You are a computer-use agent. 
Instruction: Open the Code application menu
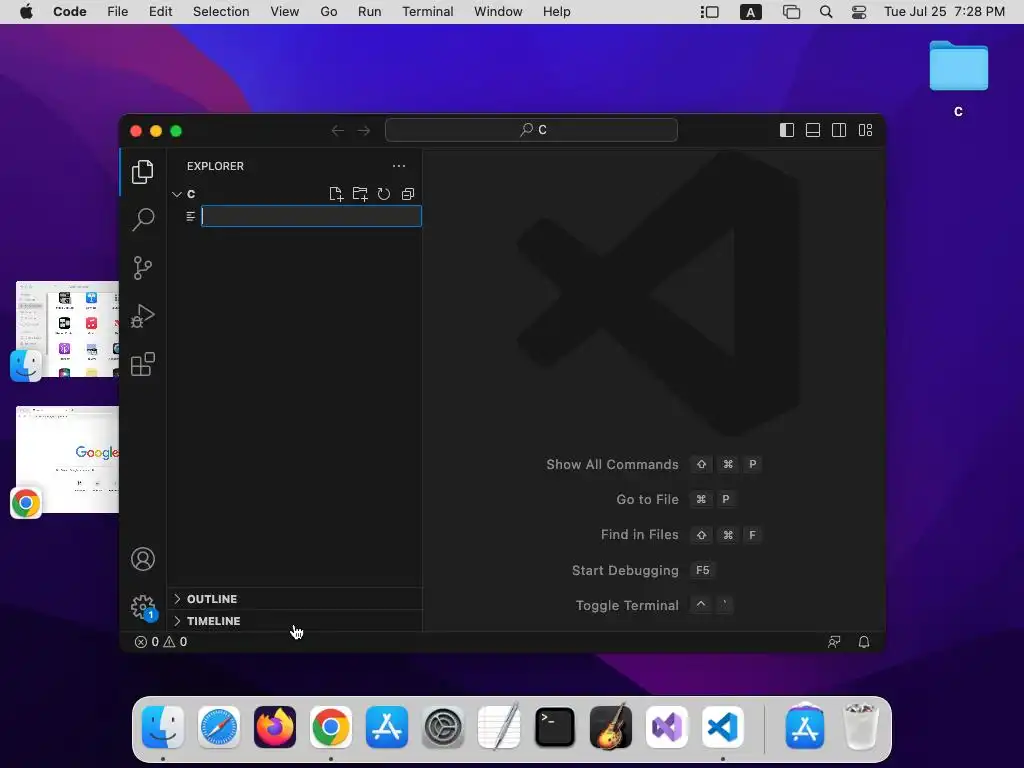pyautogui.click(x=70, y=12)
